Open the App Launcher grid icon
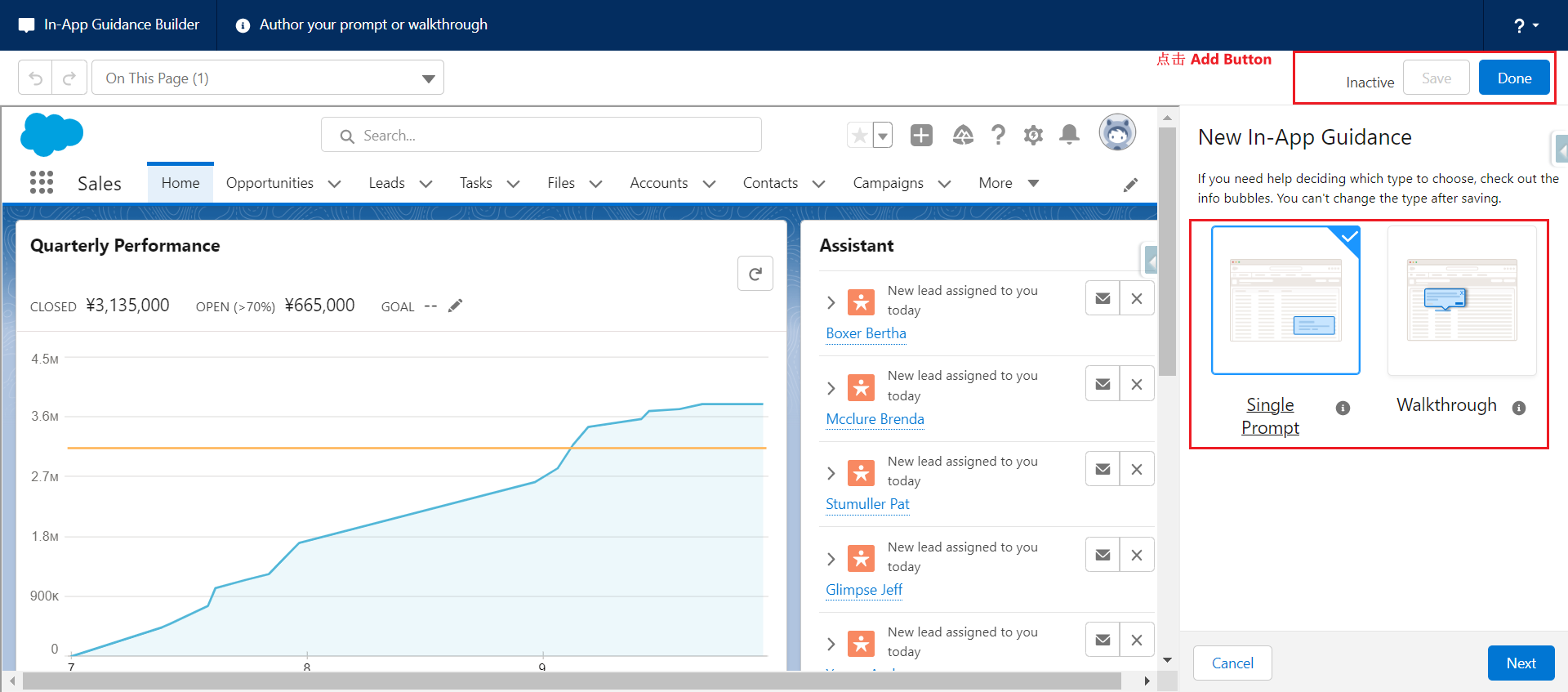1568x692 pixels. click(42, 182)
